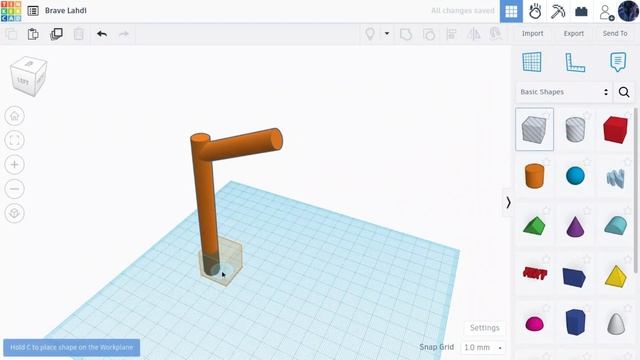Select the red Box shape

tap(615, 129)
